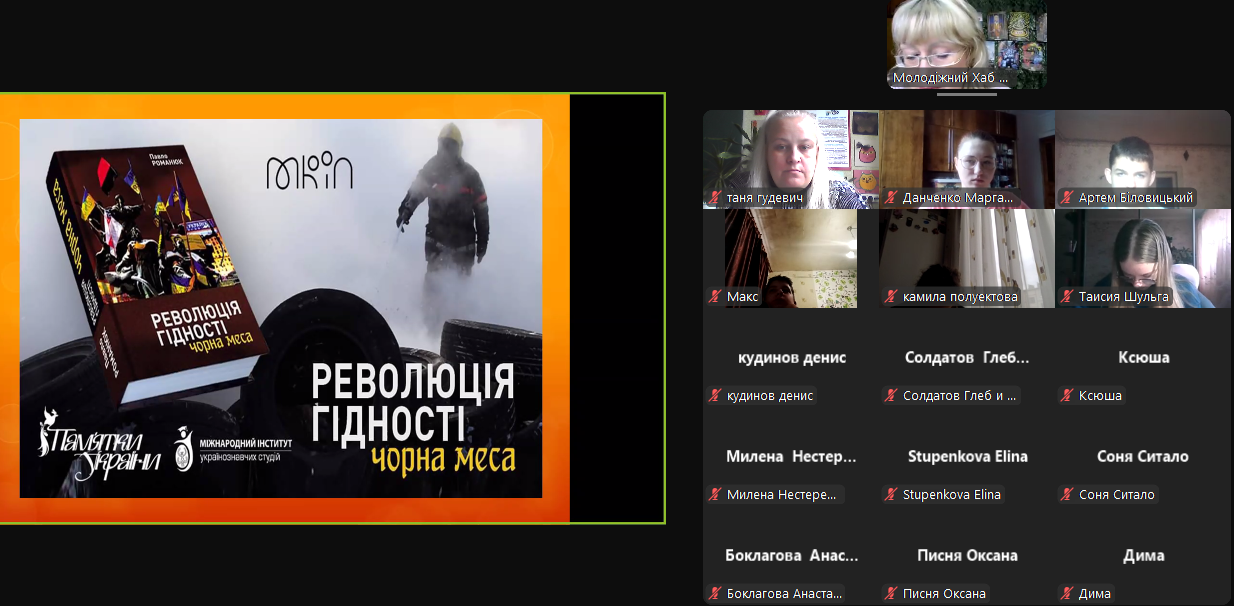The width and height of the screenshot is (1234, 606).
Task: Select Макс video tile
Action: [791, 258]
